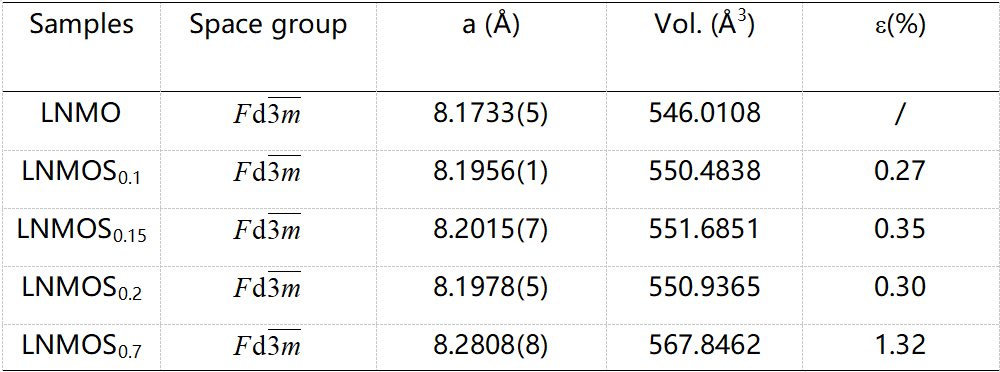Click the slash in LNMO strain cell
1000x372 pixels.
click(x=899, y=114)
